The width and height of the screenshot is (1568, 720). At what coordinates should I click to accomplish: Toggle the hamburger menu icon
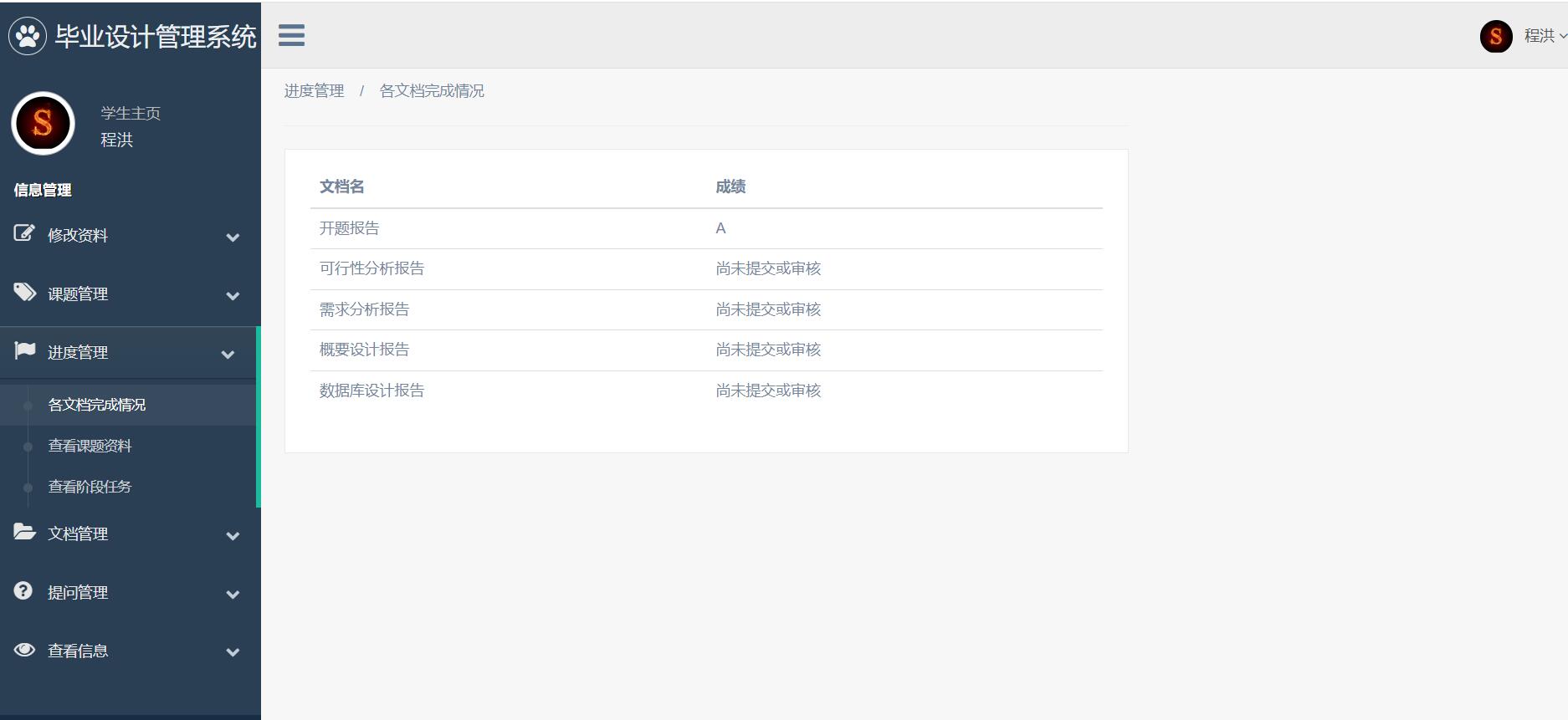coord(291,35)
